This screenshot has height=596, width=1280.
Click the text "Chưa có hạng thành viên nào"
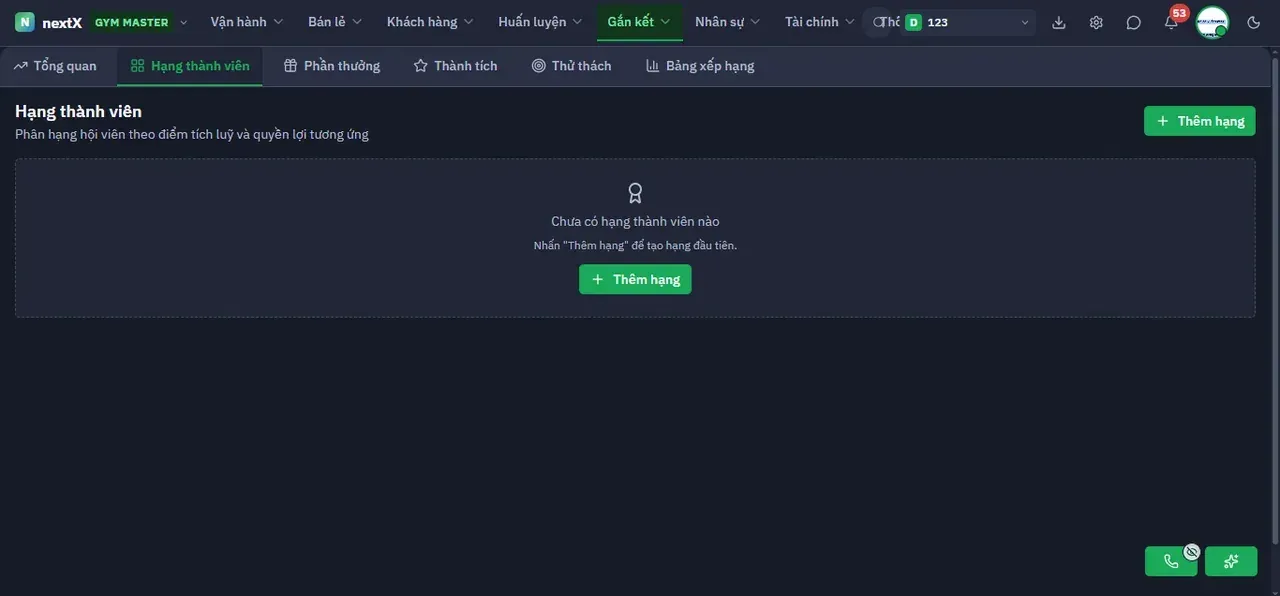635,221
